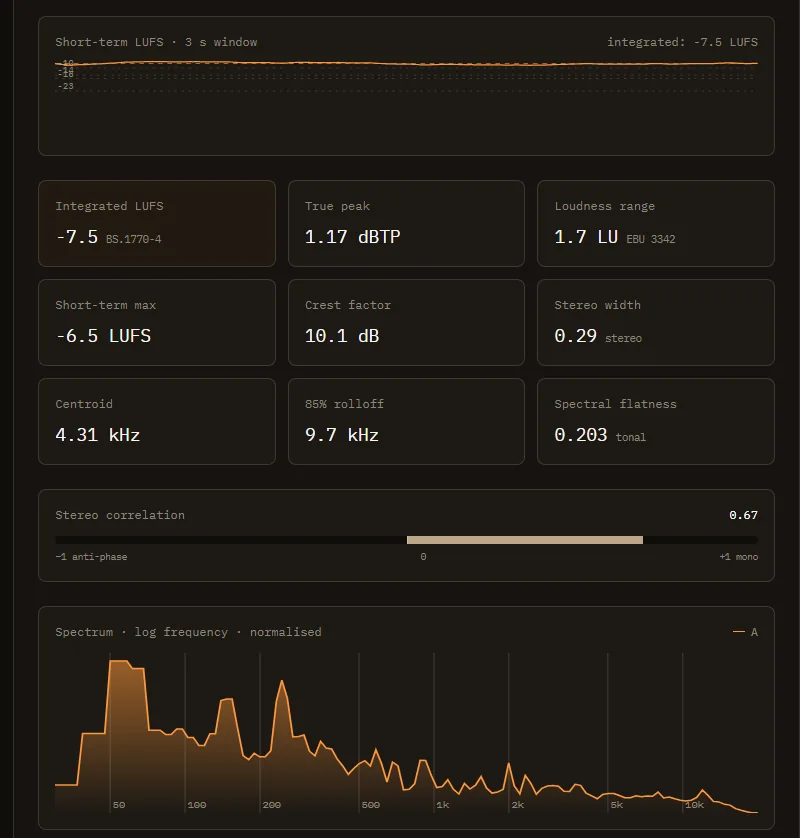Click 'Short-term LUFS · 3 s window' title
The height and width of the screenshot is (838, 800).
pos(156,42)
